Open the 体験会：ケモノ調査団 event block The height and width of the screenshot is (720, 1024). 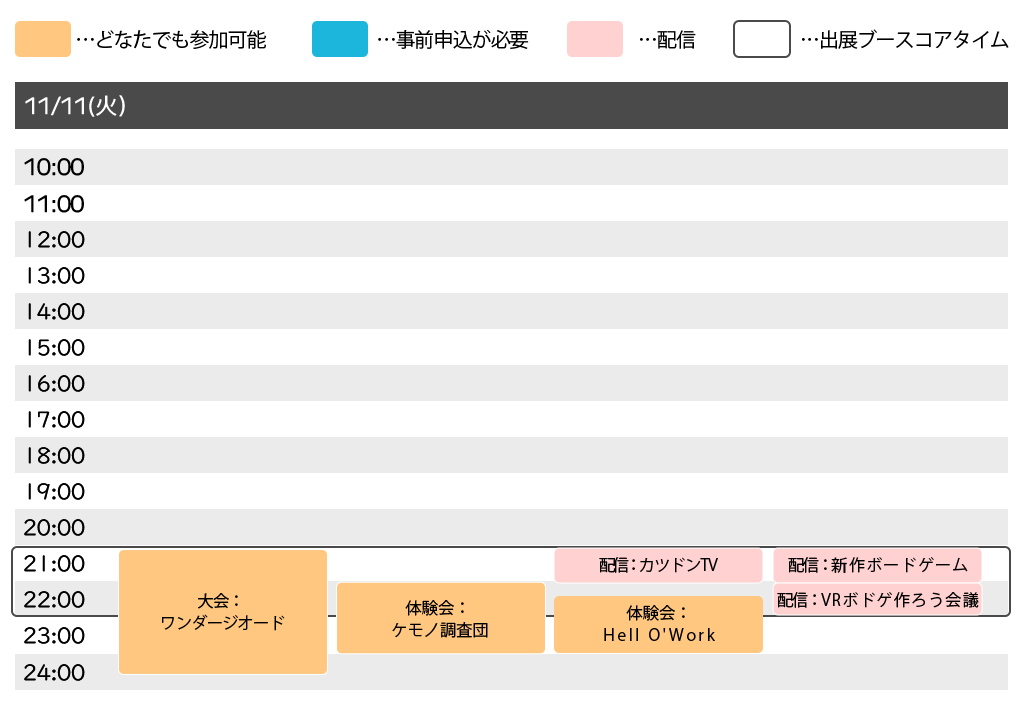[441, 618]
